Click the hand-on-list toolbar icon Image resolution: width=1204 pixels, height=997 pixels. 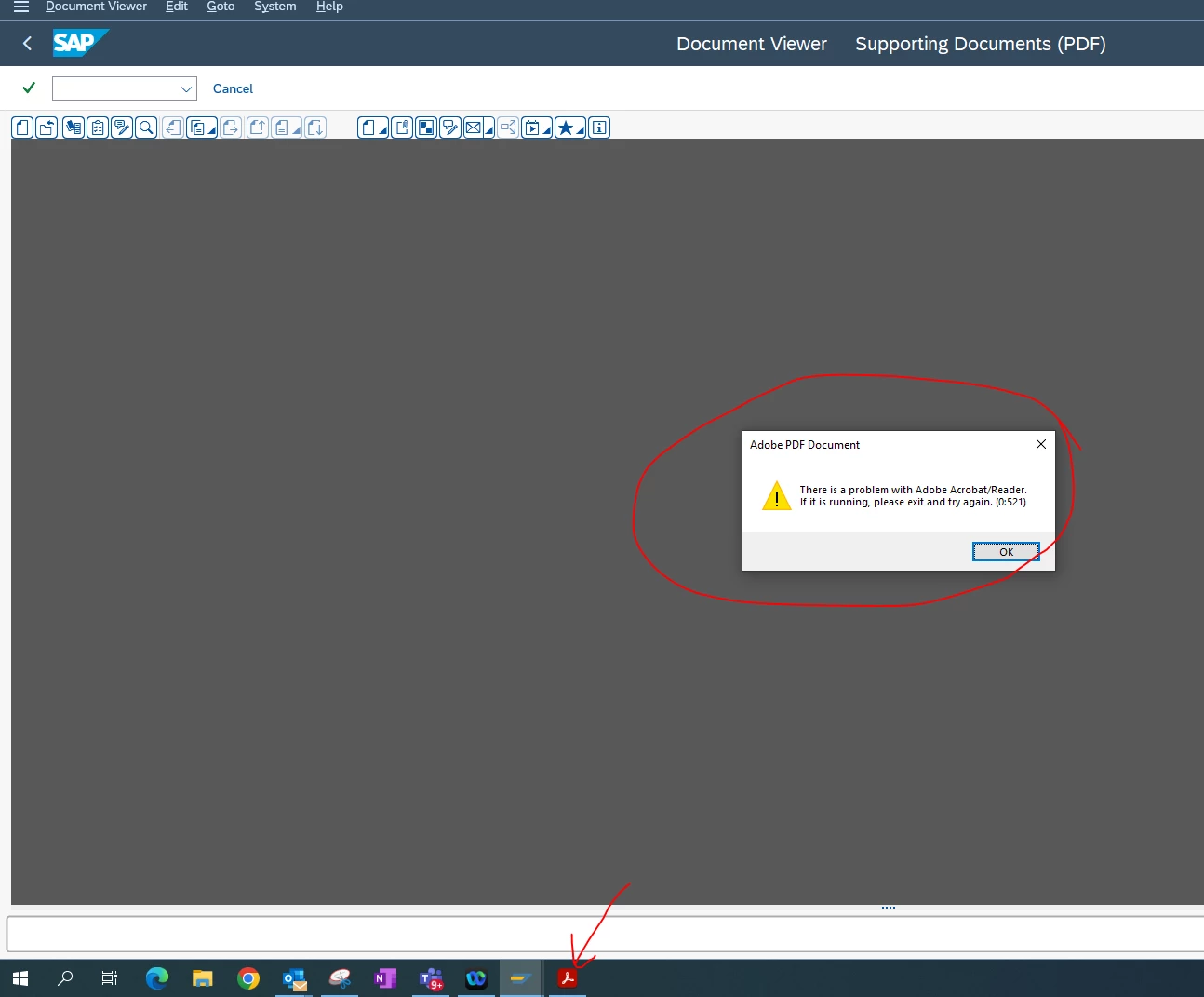(x=74, y=128)
